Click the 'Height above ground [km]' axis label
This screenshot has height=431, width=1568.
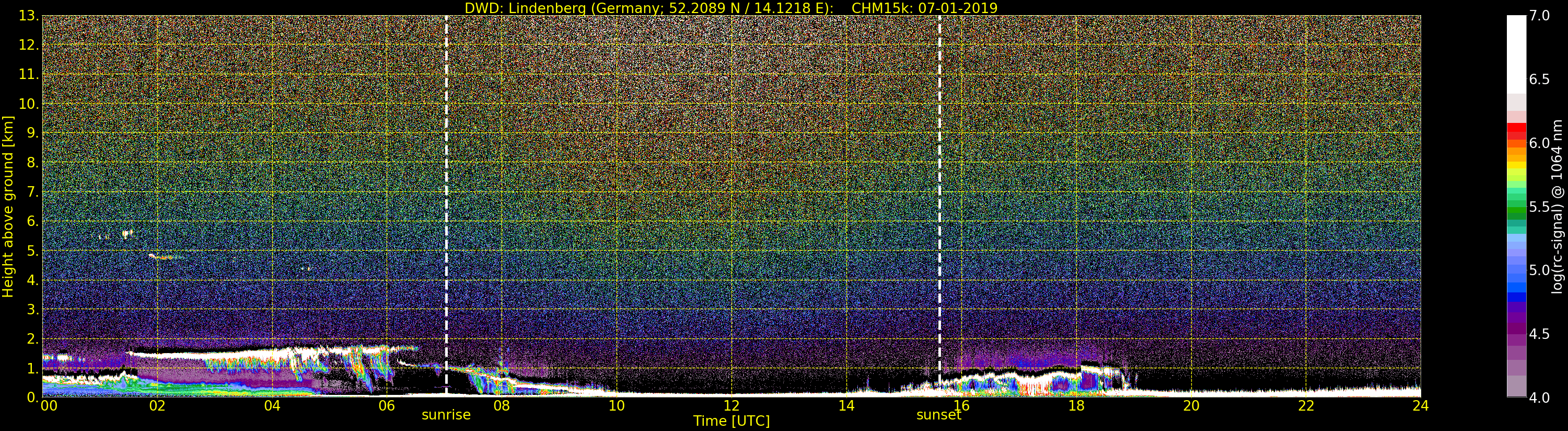tap(8, 206)
